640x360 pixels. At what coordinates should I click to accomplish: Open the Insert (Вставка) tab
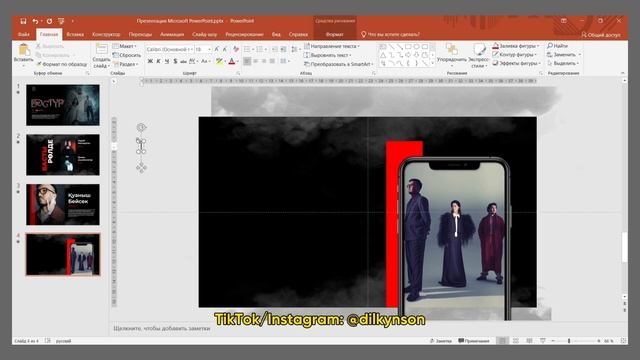[75, 34]
